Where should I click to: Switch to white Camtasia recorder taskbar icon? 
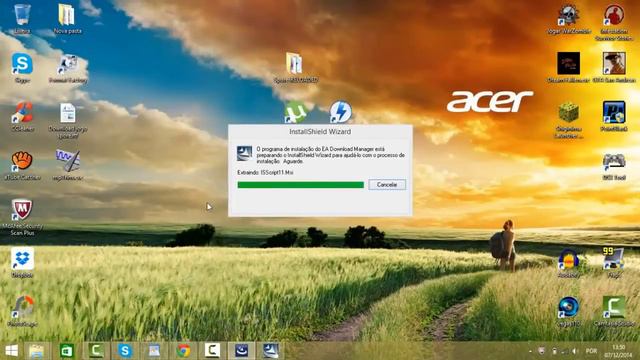[212, 351]
